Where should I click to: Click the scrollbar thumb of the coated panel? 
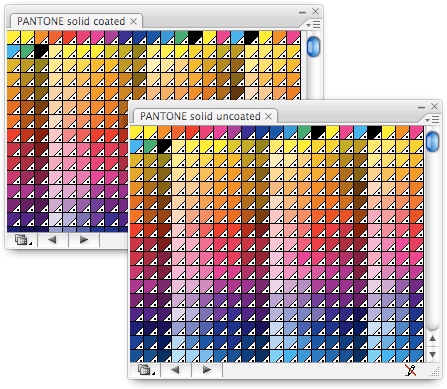[313, 46]
